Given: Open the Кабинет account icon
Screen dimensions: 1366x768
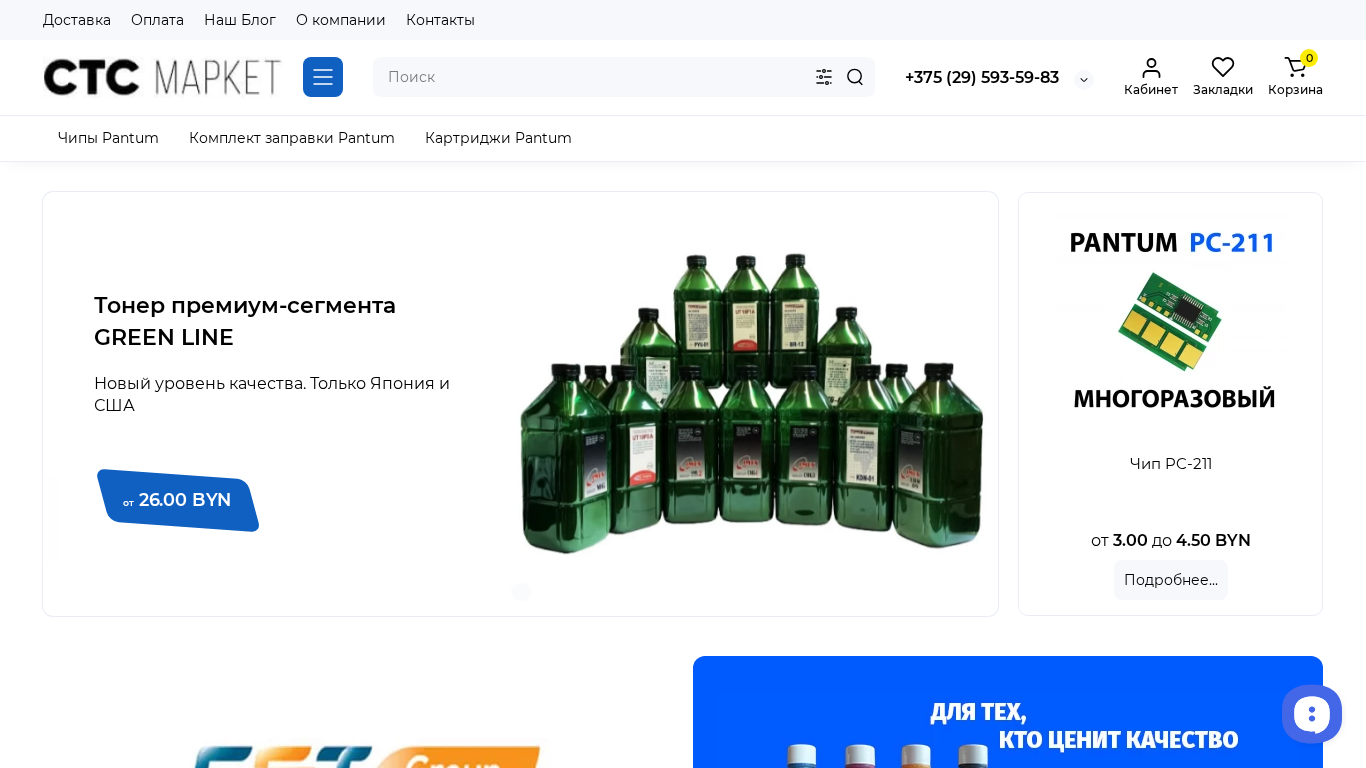Looking at the screenshot, I should 1151,77.
